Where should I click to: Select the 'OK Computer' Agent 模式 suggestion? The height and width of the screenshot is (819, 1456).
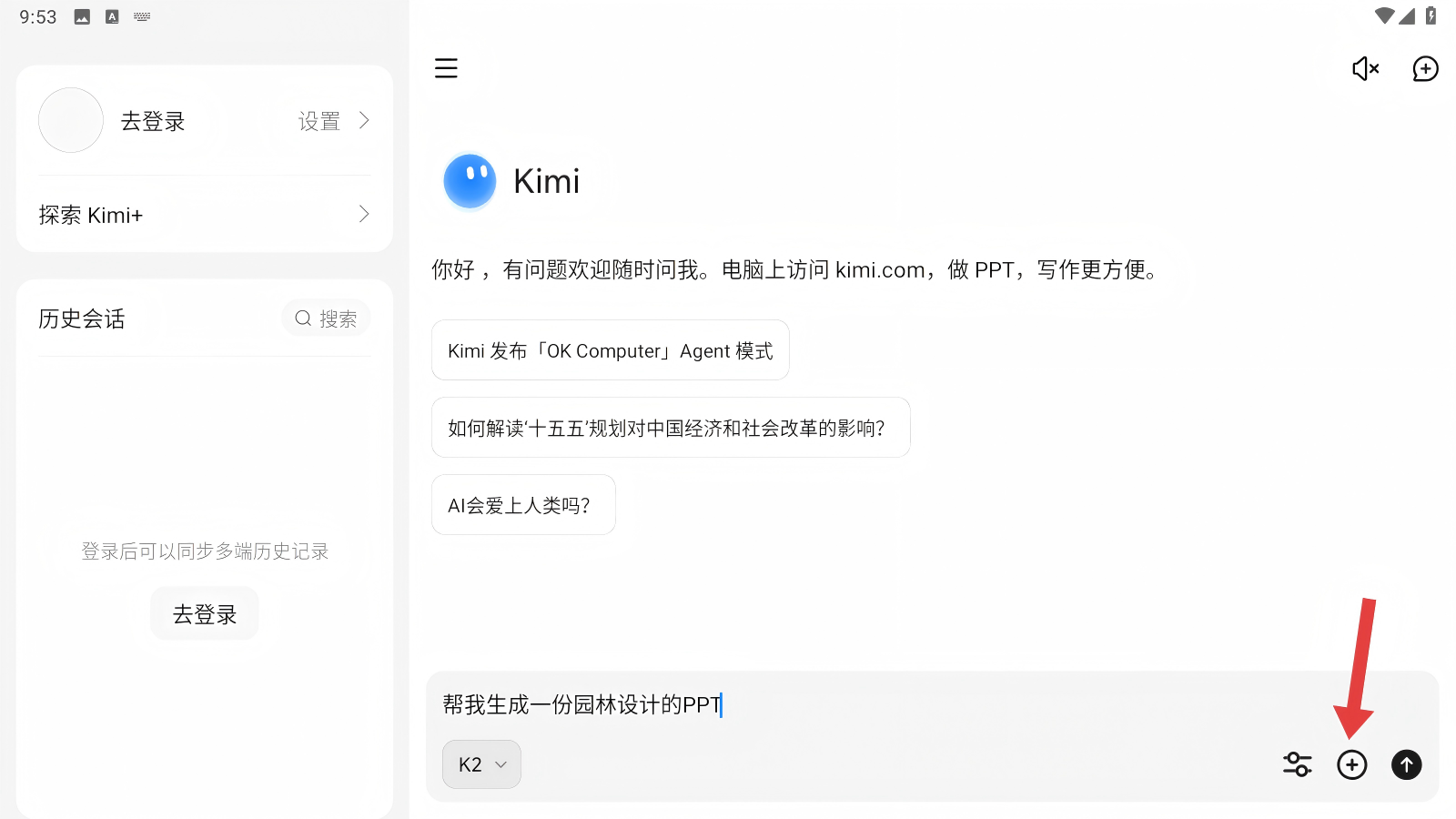610,350
